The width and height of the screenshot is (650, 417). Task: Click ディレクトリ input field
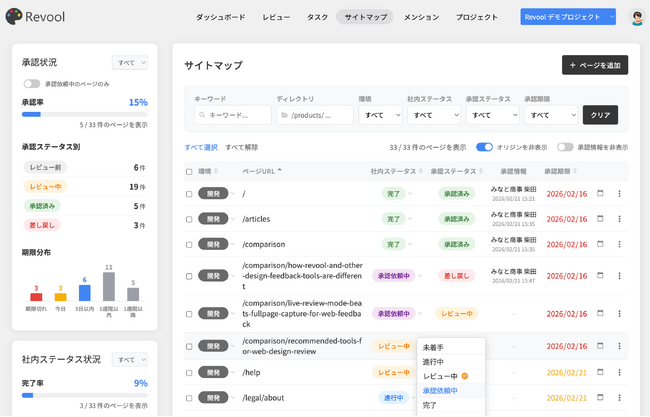pyautogui.click(x=315, y=115)
